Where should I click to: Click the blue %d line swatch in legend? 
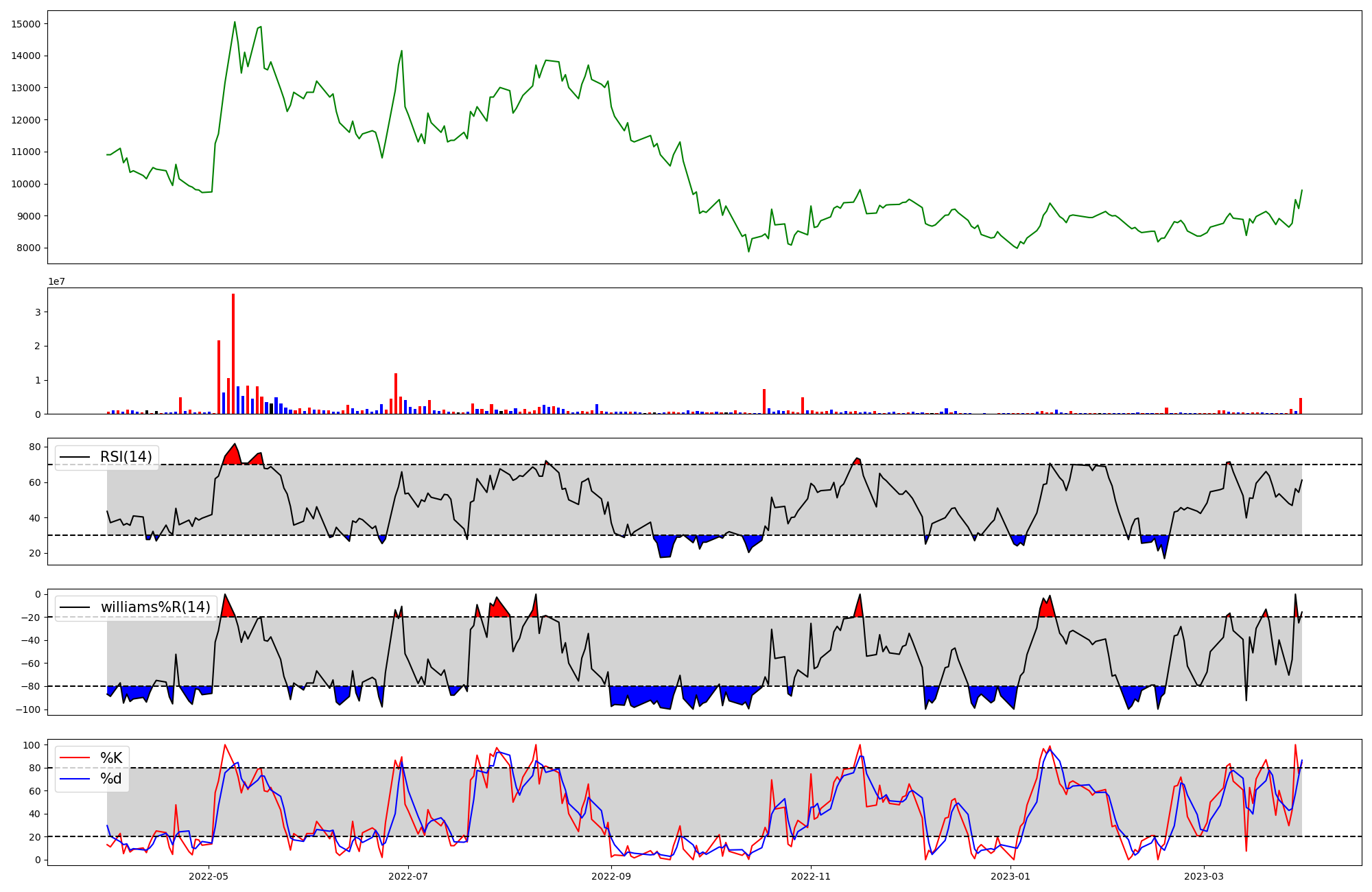click(x=75, y=779)
